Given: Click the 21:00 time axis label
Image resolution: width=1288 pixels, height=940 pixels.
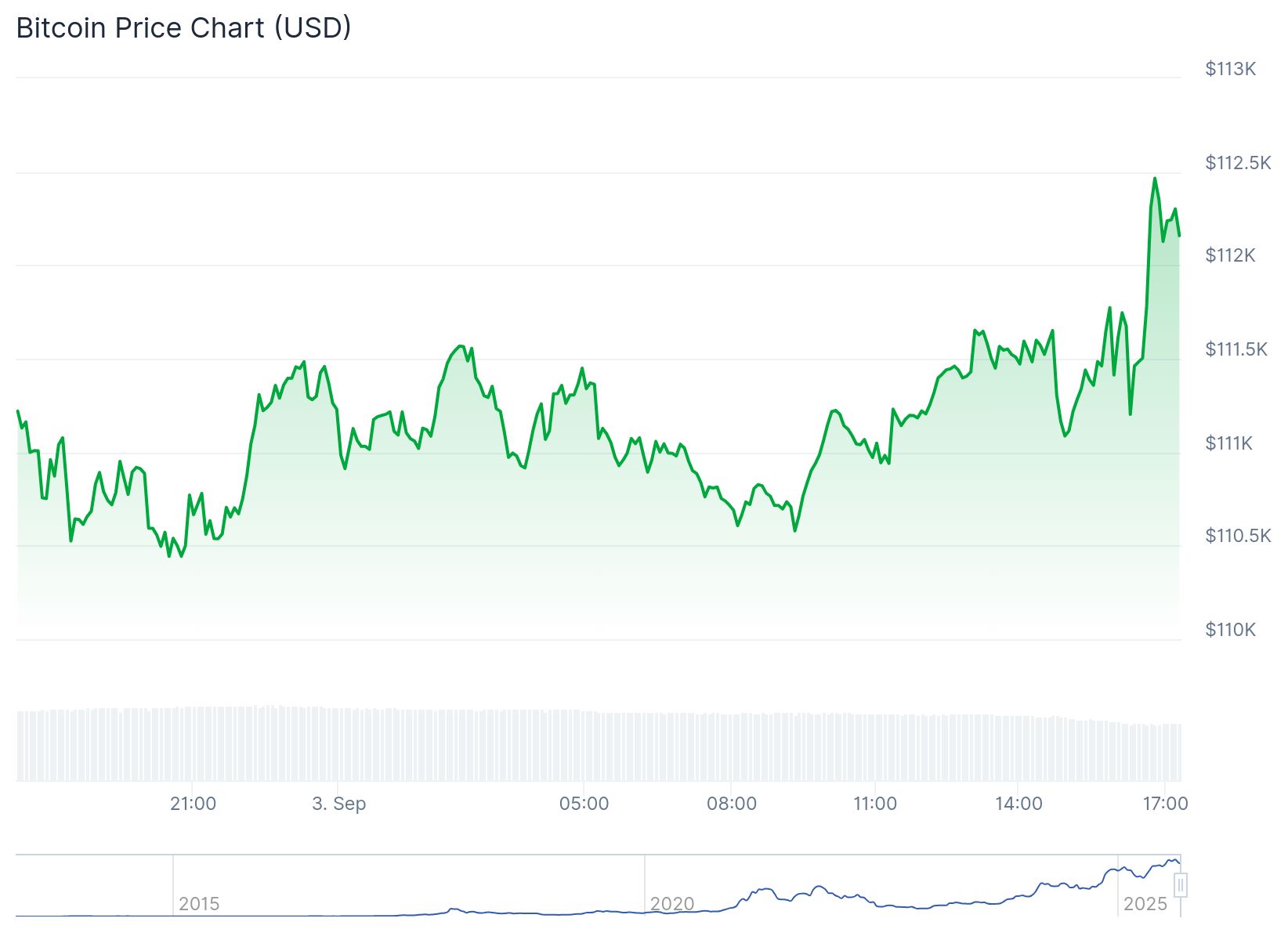Looking at the screenshot, I should click(193, 804).
